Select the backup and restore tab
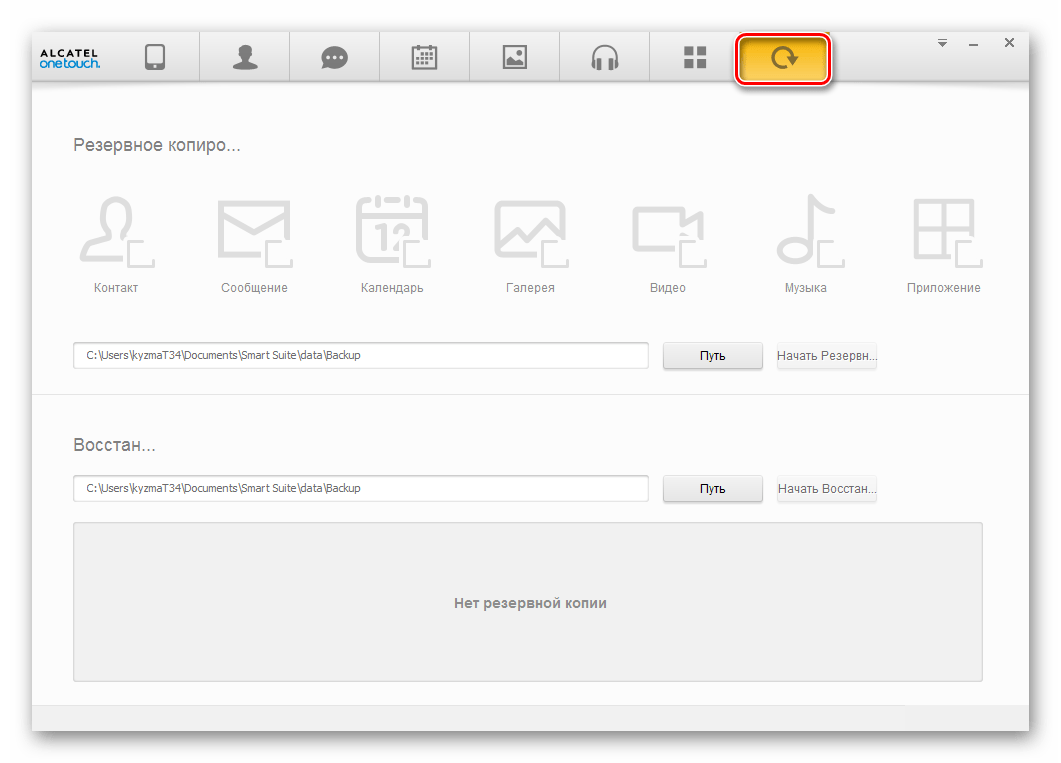 pos(784,58)
